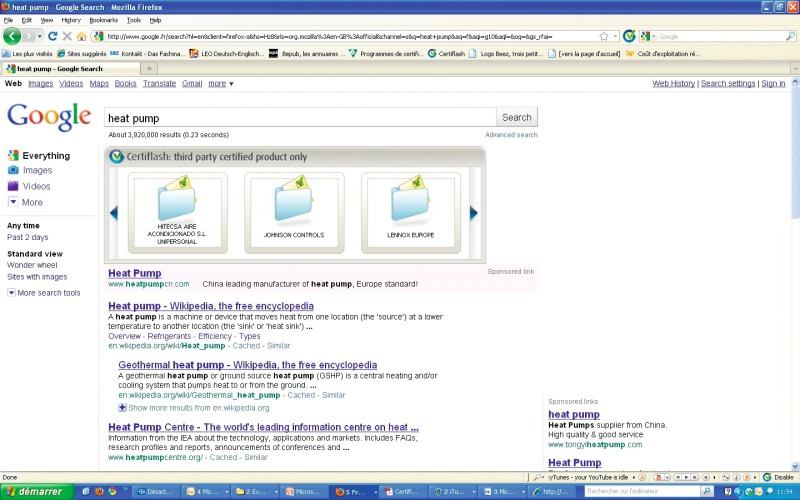Expand More search tools in the sidebar
The image size is (800, 500).
pos(44,293)
